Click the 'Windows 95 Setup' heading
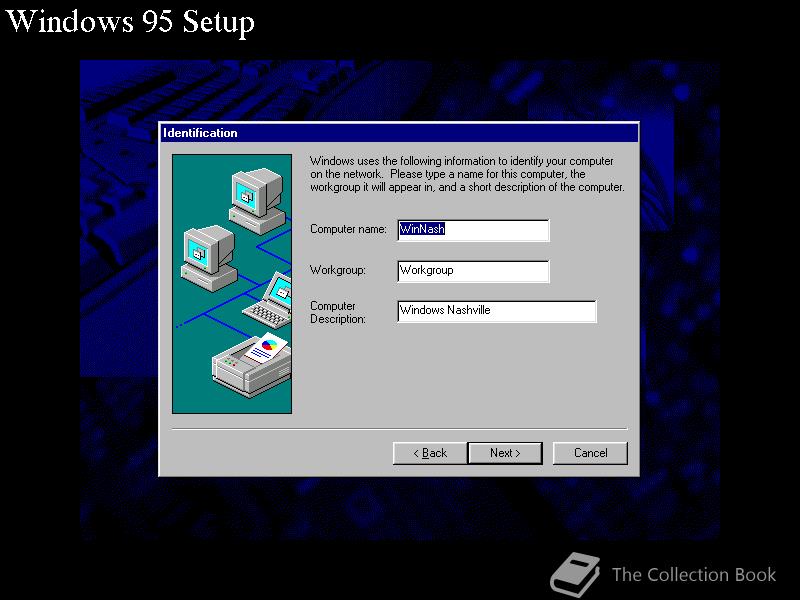This screenshot has height=600, width=800. point(130,22)
